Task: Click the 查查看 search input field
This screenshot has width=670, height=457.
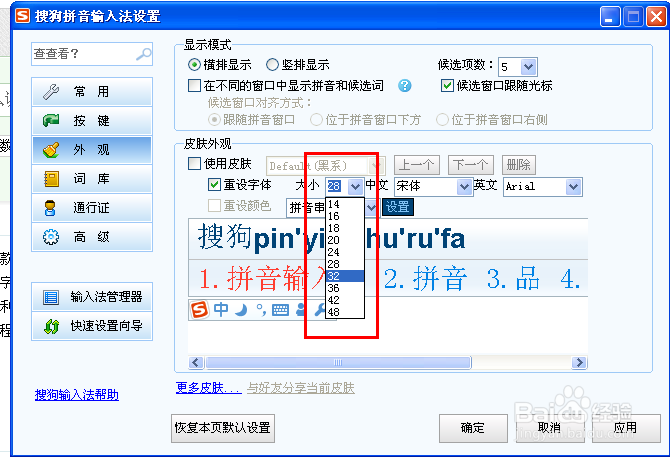Action: tap(92, 54)
